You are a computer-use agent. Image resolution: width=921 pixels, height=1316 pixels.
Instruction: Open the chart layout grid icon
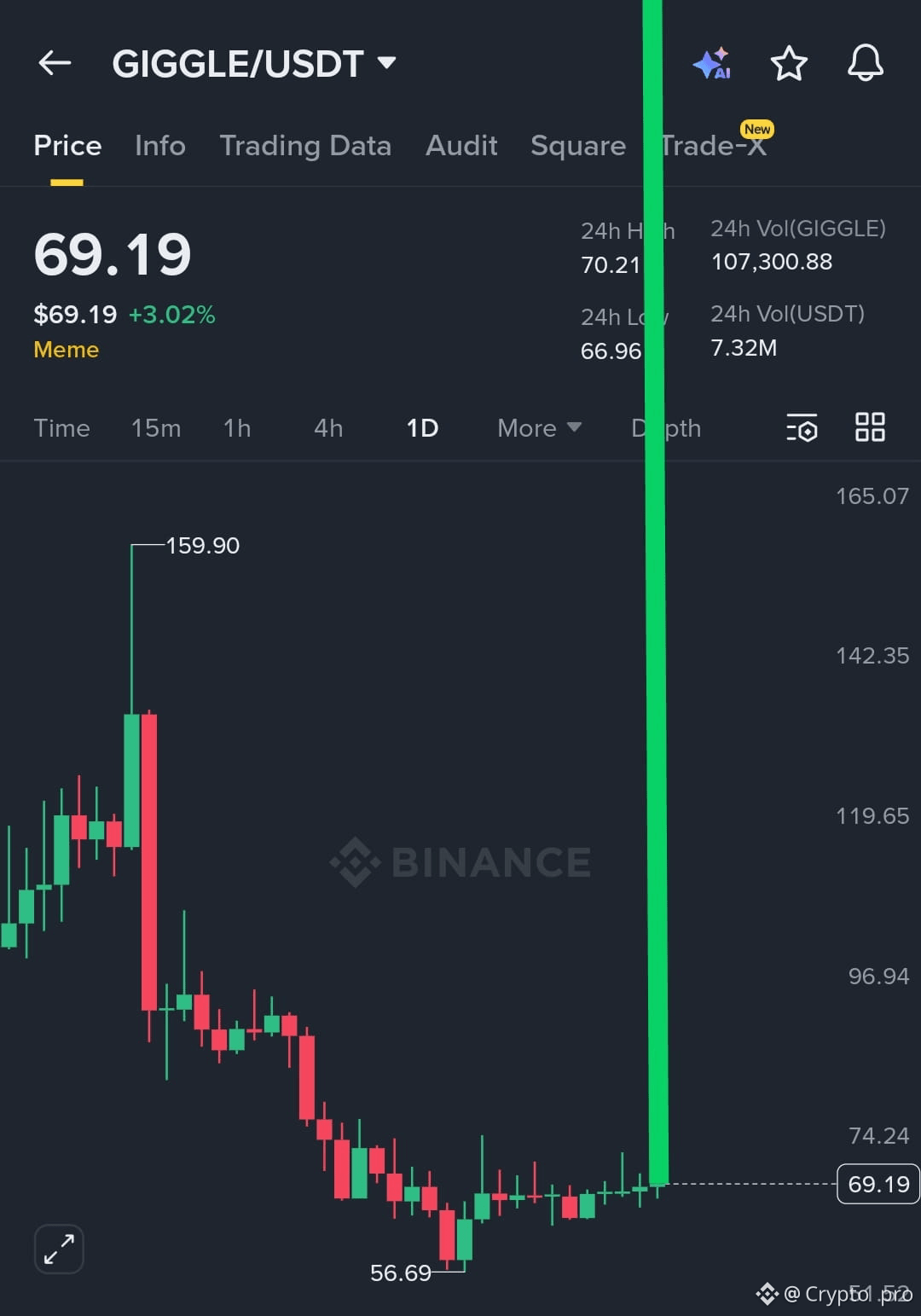pyautogui.click(x=870, y=428)
